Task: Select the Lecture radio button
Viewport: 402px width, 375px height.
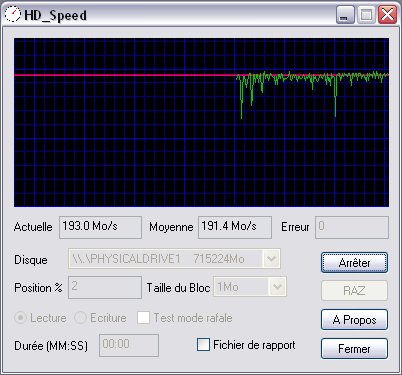Action: 20,318
